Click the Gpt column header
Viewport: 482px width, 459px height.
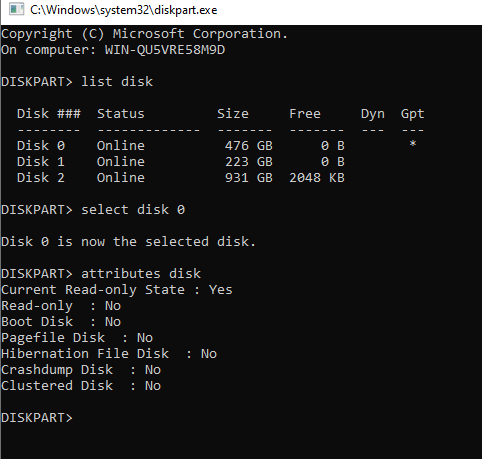coord(412,114)
